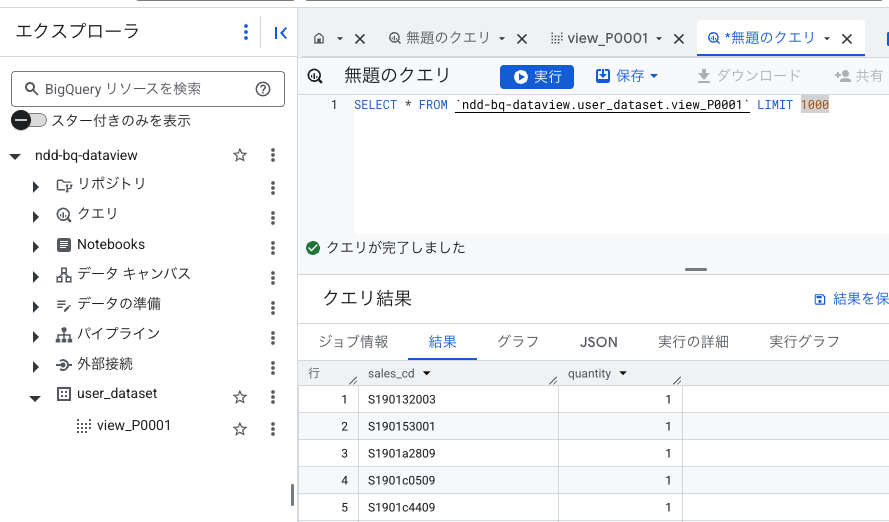Collapse the ndd-bq-dataview project tree
889x522 pixels.
(15, 156)
